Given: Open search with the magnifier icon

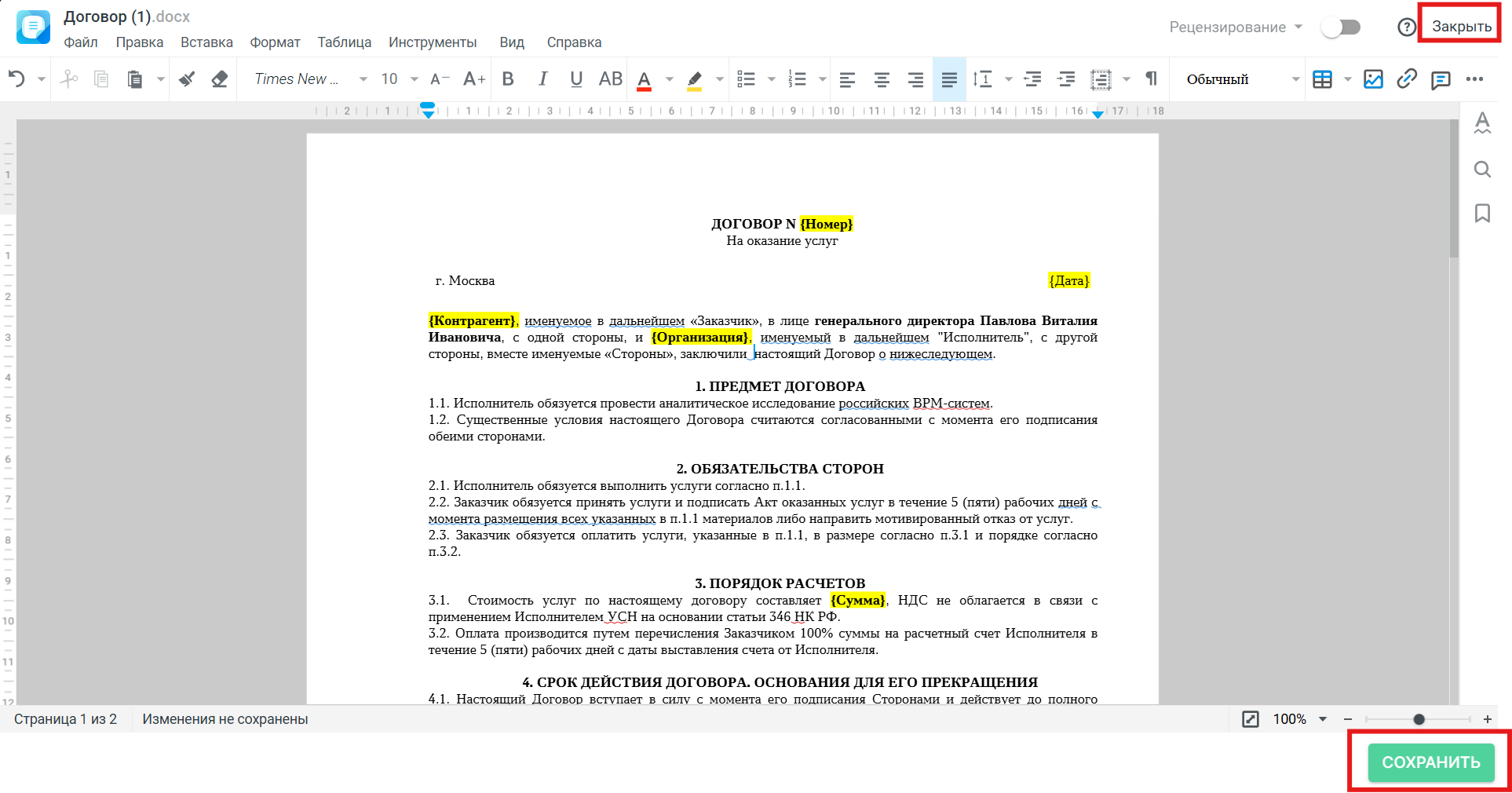Looking at the screenshot, I should click(1482, 169).
